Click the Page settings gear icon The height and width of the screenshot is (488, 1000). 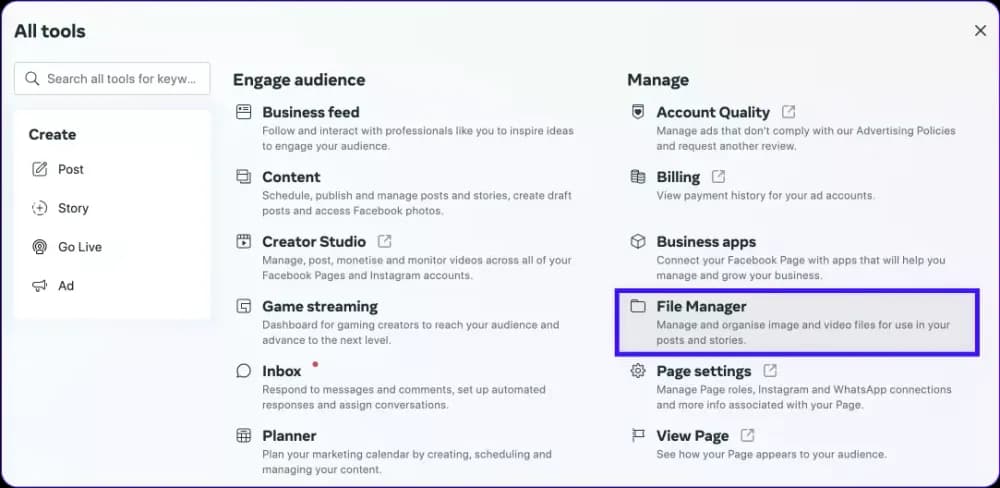[x=637, y=371]
